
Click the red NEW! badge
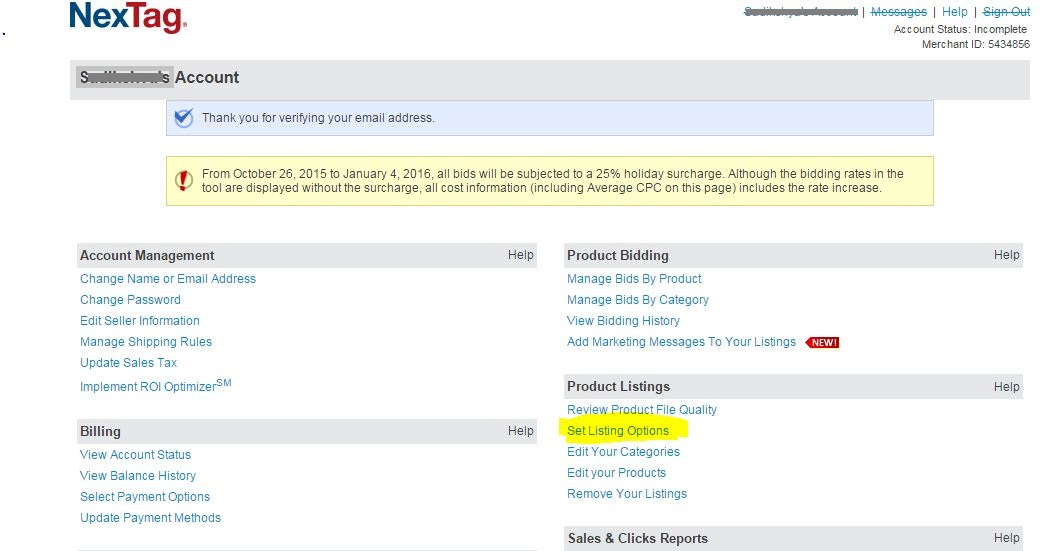click(822, 343)
